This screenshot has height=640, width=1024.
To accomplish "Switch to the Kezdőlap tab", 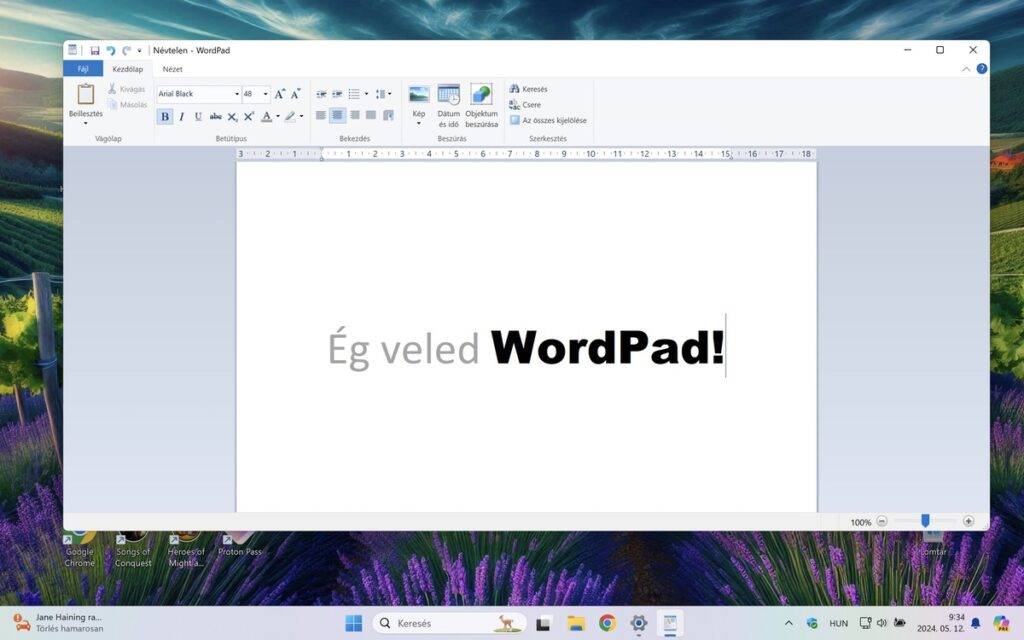I will (x=127, y=69).
